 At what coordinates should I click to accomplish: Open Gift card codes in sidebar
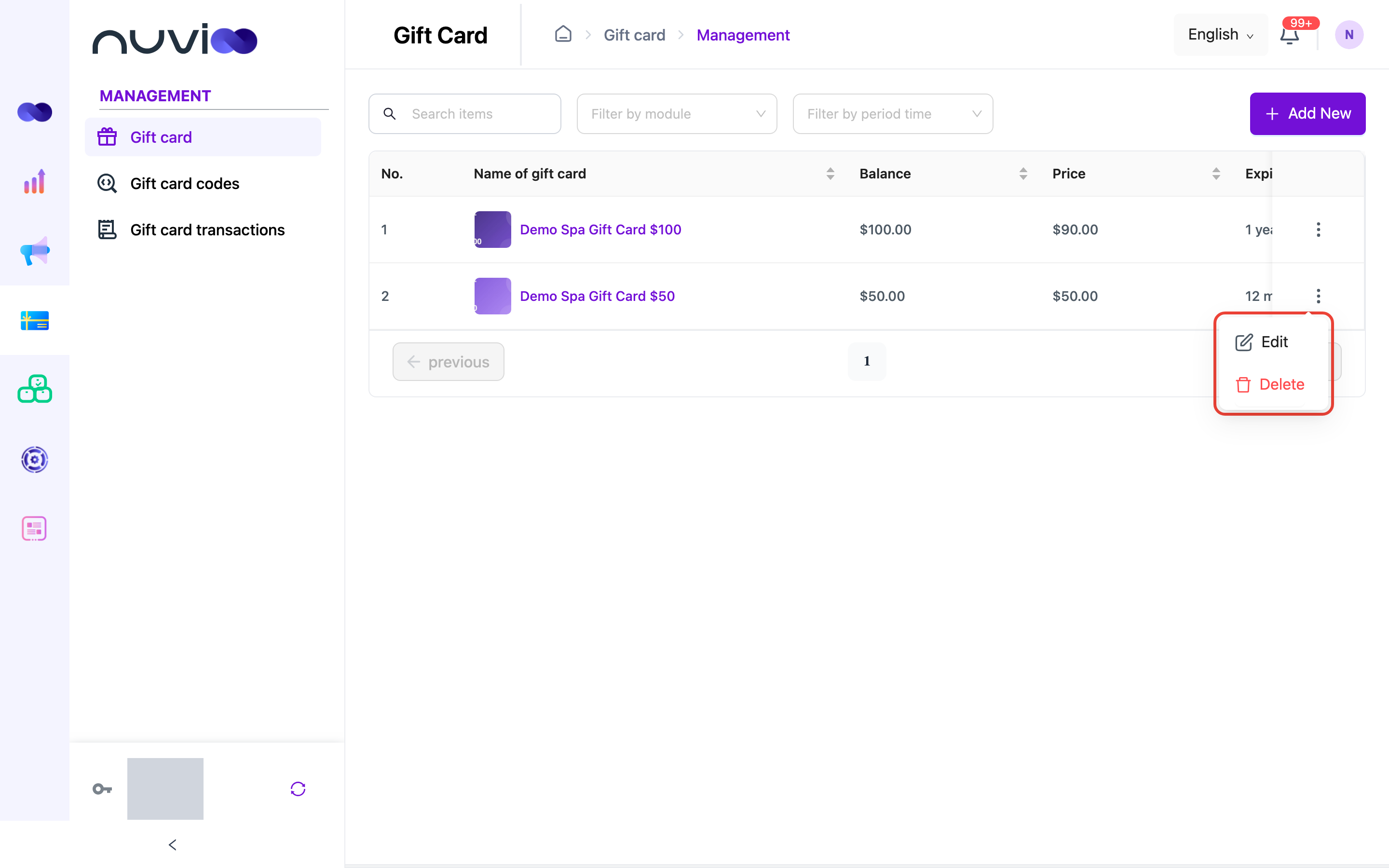(x=203, y=184)
